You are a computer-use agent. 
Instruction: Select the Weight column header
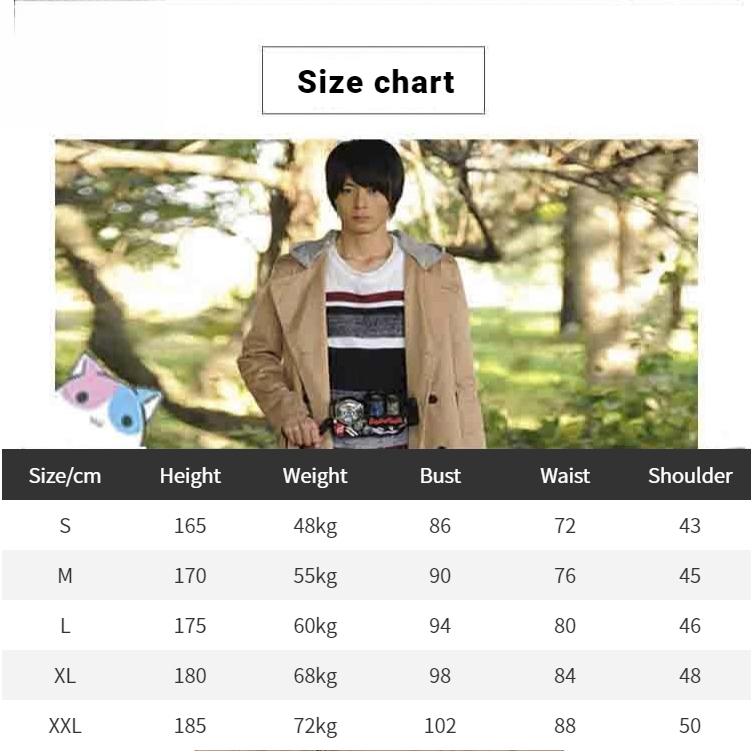(315, 475)
